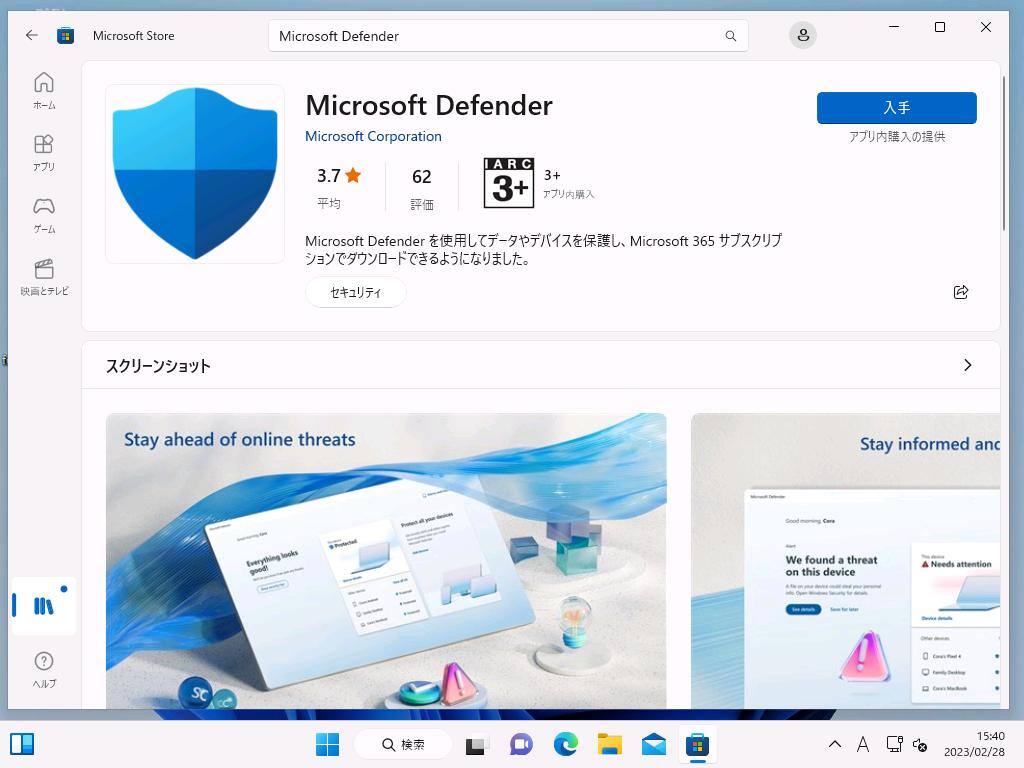The width and height of the screenshot is (1024, 768).
Task: Switch to the Apps (アプリ) tab
Action: pyautogui.click(x=44, y=152)
